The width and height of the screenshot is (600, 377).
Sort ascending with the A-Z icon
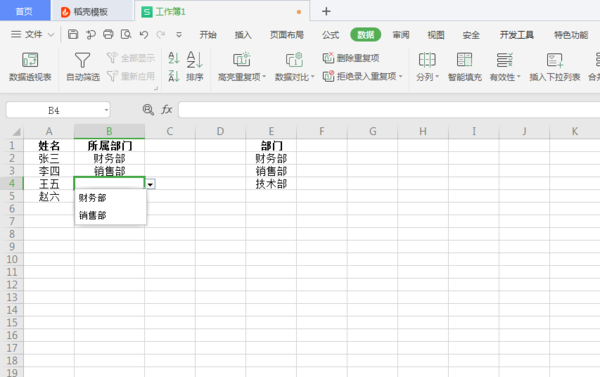coord(174,58)
